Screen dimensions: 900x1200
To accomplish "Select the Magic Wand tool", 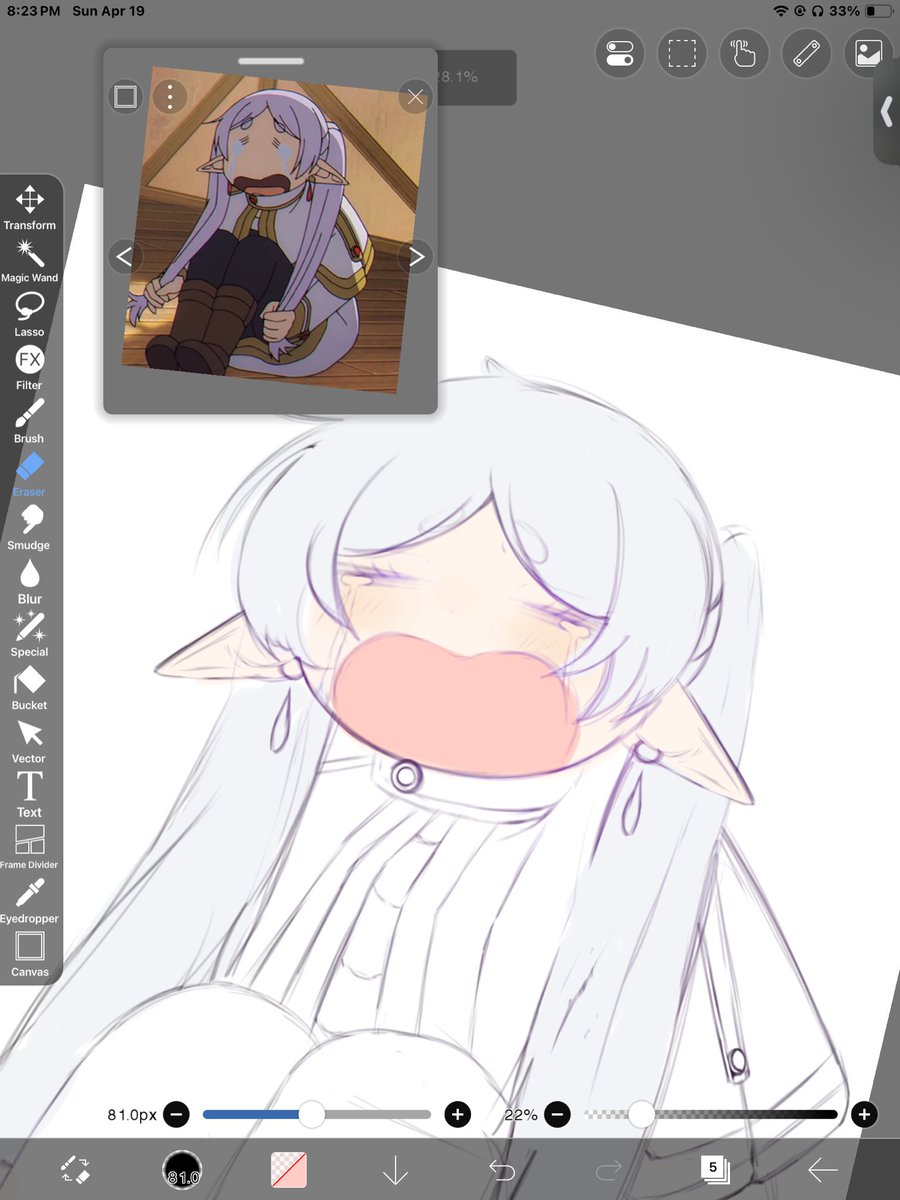I will click(29, 261).
